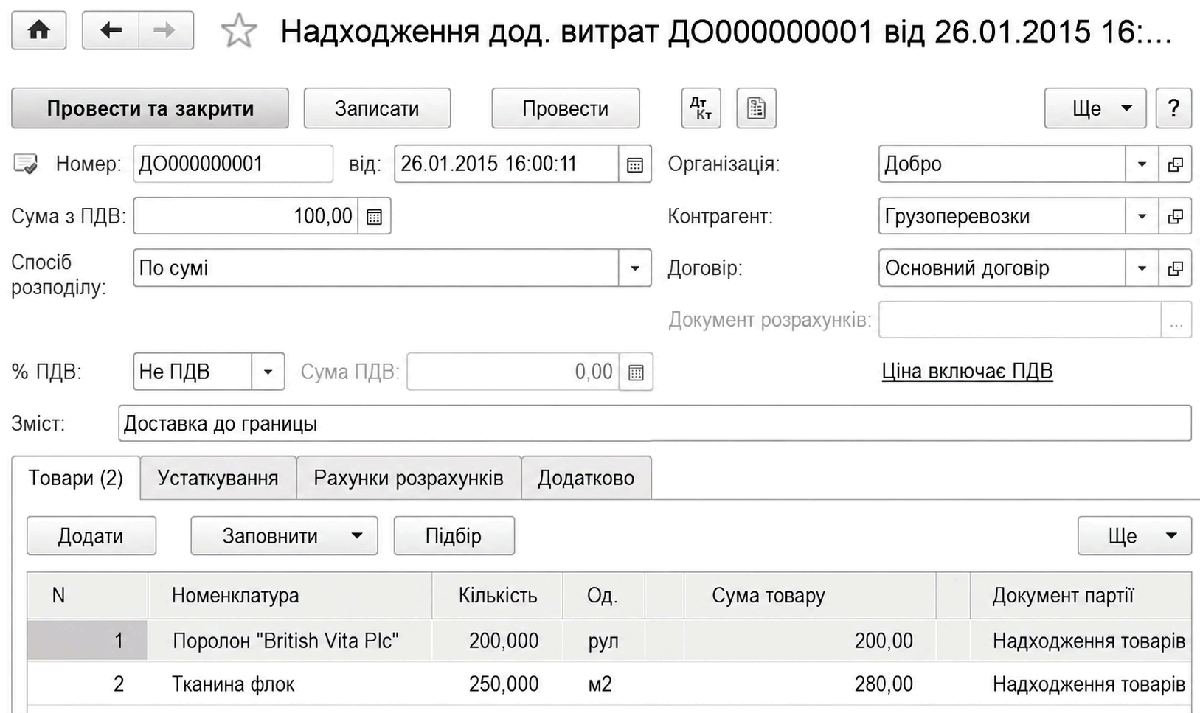Select the Поролон "British Vita Plc" cell
The height and width of the screenshot is (713, 1200).
point(289,641)
